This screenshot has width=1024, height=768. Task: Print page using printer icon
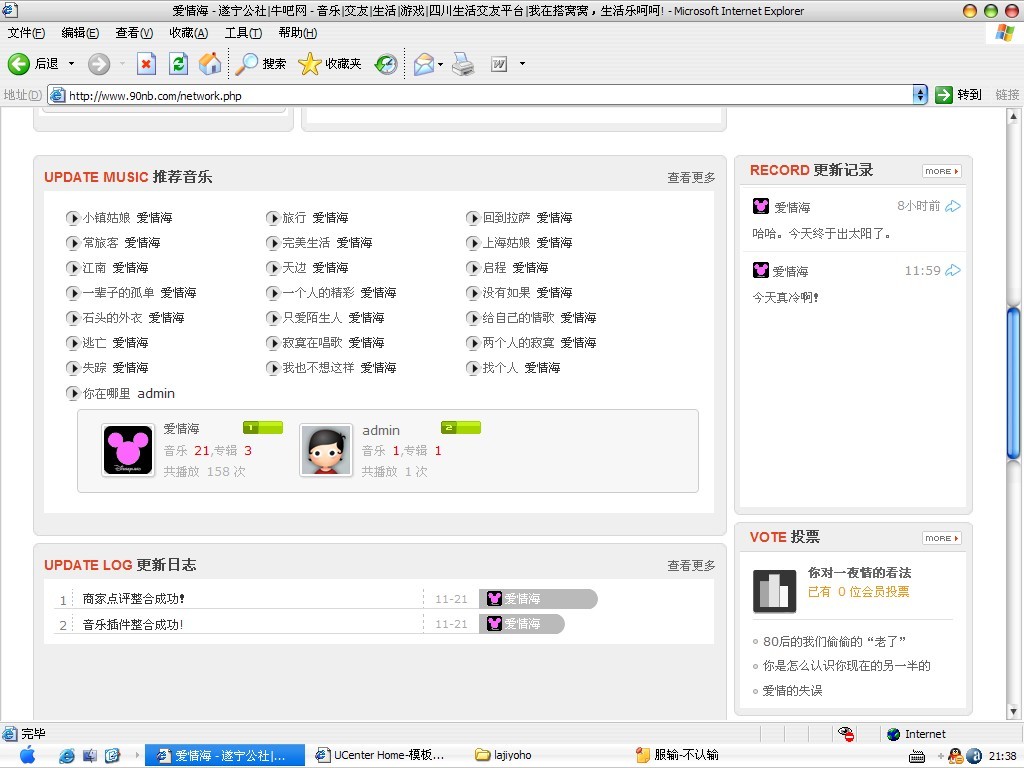point(463,63)
